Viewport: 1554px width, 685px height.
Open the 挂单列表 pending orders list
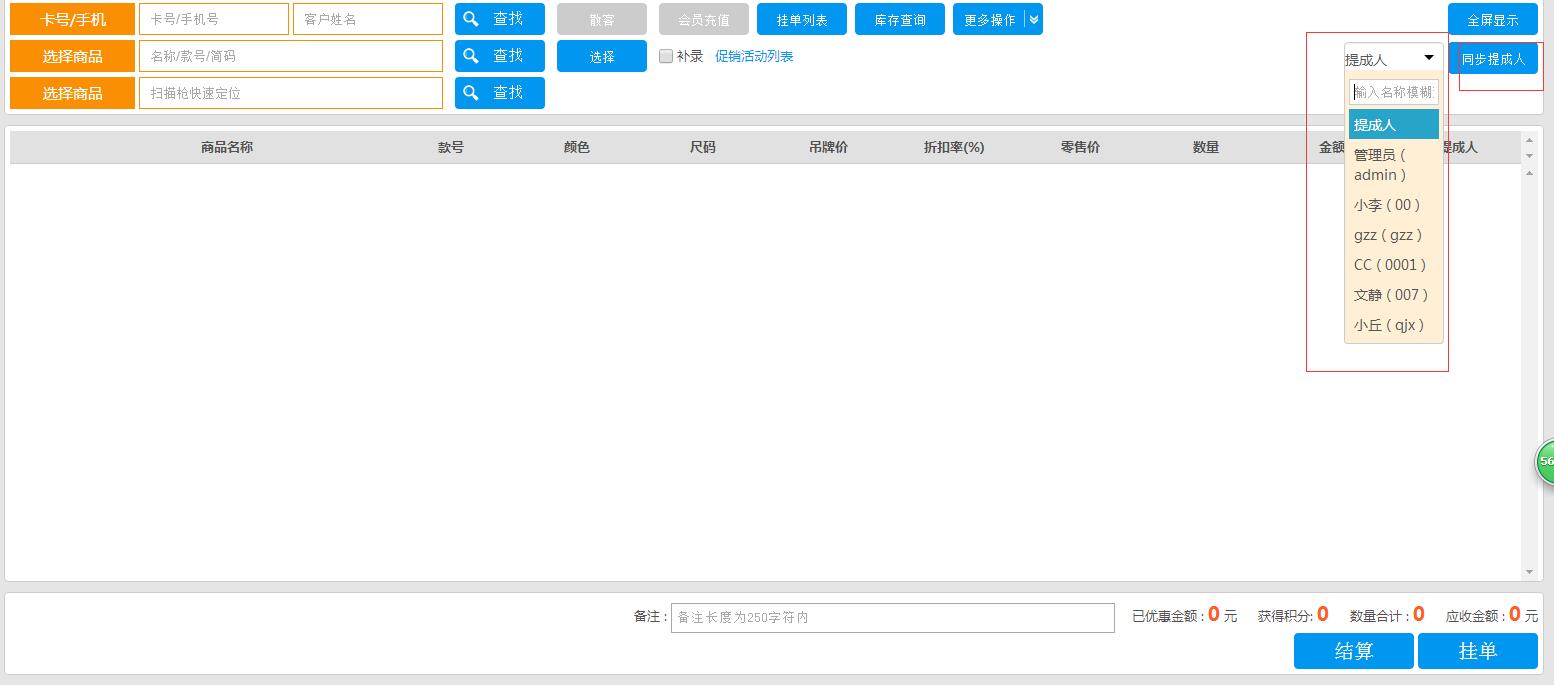[x=801, y=18]
